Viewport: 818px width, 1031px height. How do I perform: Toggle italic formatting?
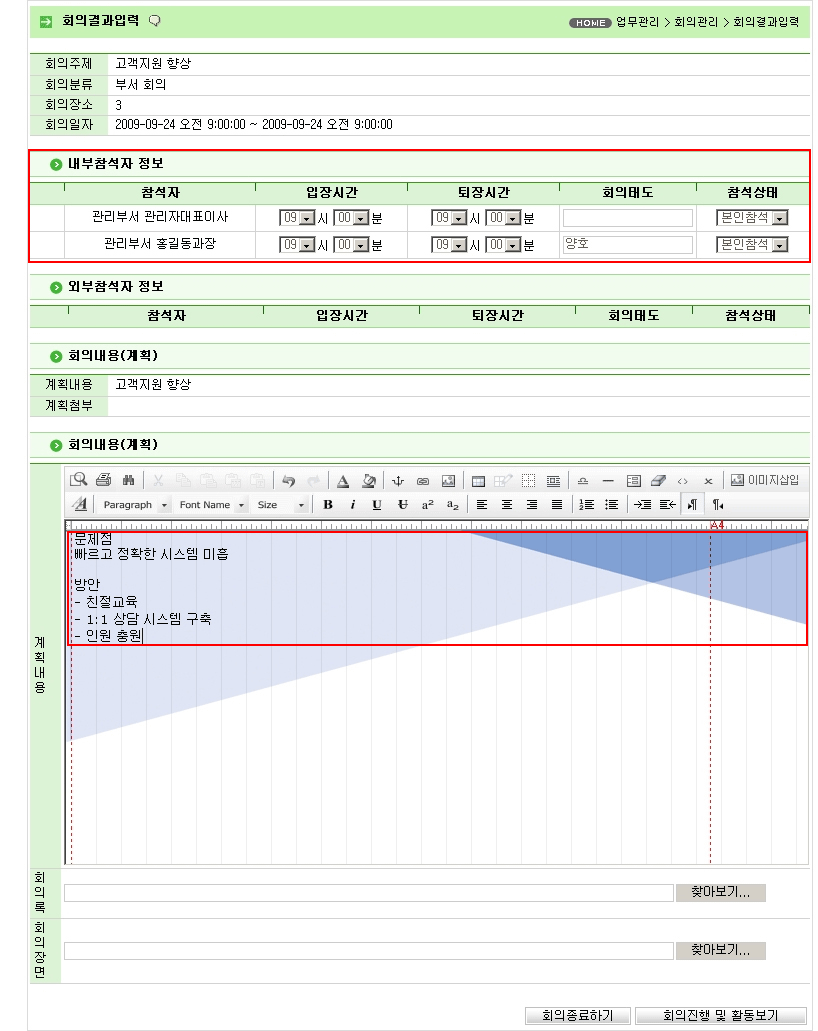click(352, 505)
